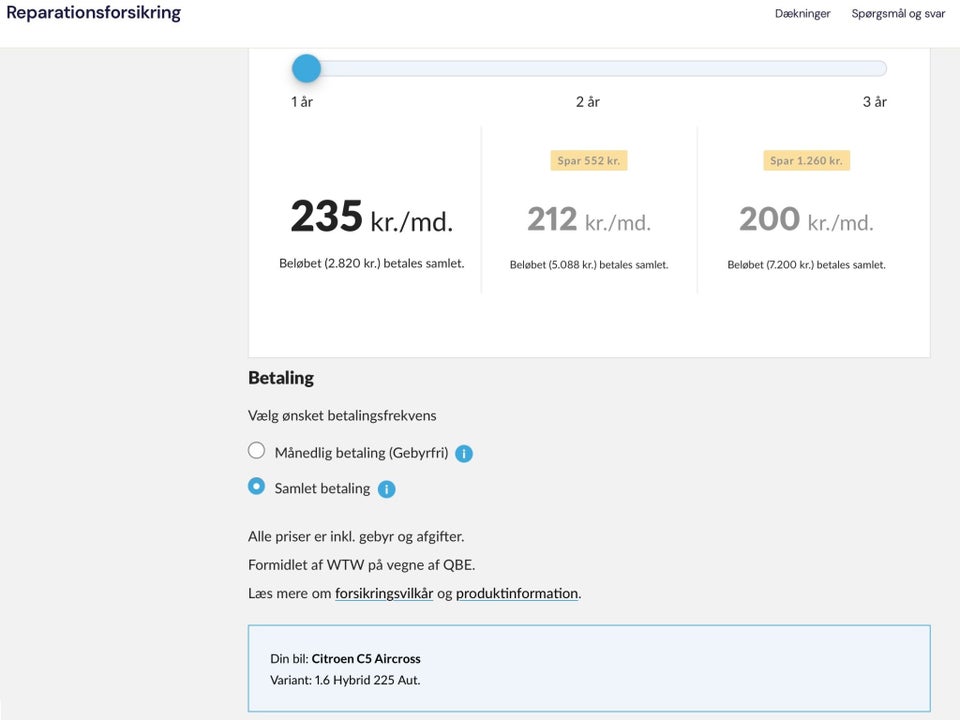Choose the 200 kr./md. price option
This screenshot has height=720, width=960.
click(806, 220)
